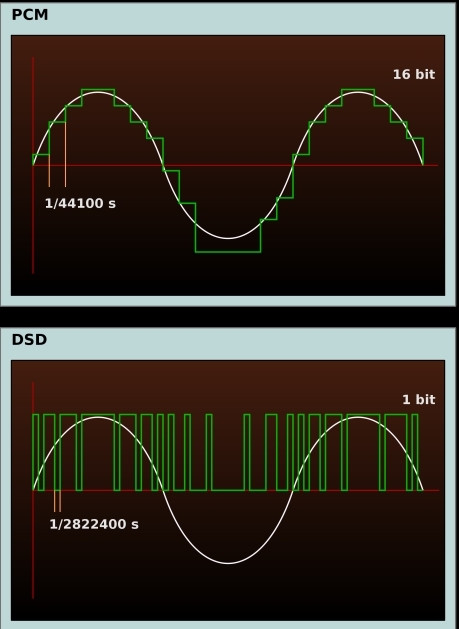Select the 1 bit label
459x629 pixels.
(418, 400)
